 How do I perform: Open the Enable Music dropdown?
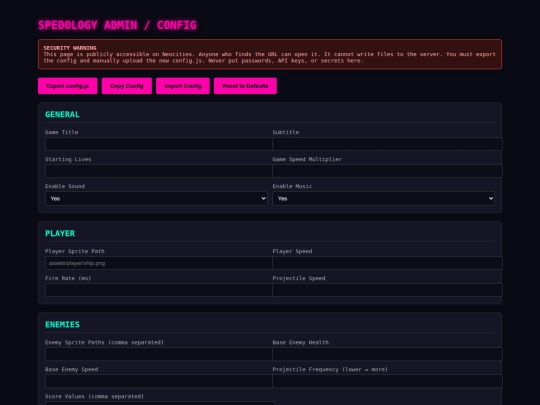click(384, 198)
